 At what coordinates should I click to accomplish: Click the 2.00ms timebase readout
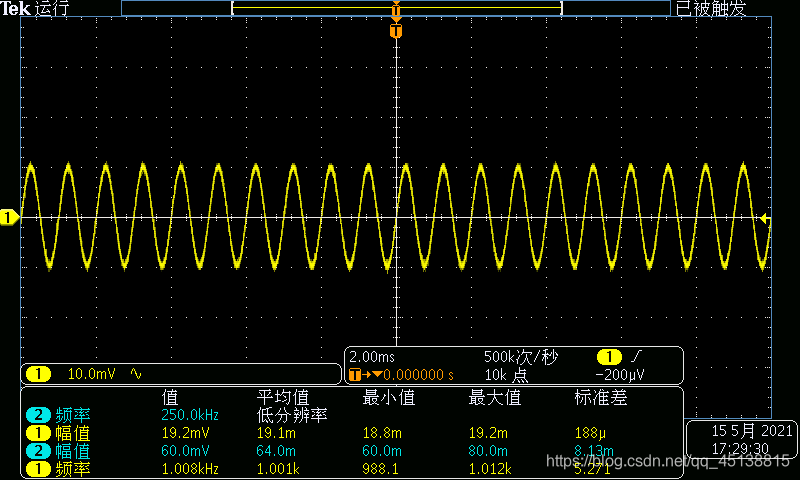tap(372, 357)
